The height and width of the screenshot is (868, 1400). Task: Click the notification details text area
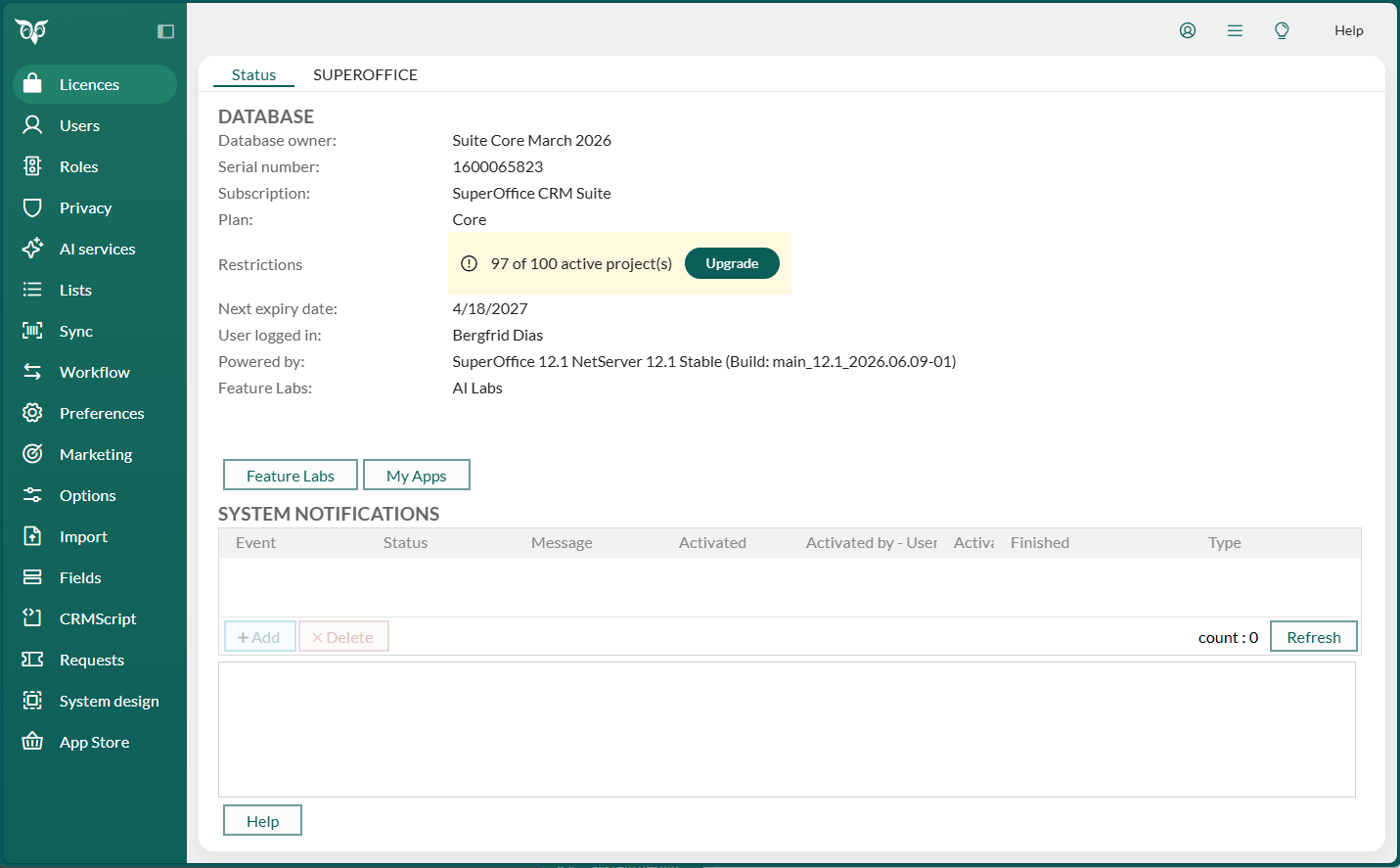[787, 729]
